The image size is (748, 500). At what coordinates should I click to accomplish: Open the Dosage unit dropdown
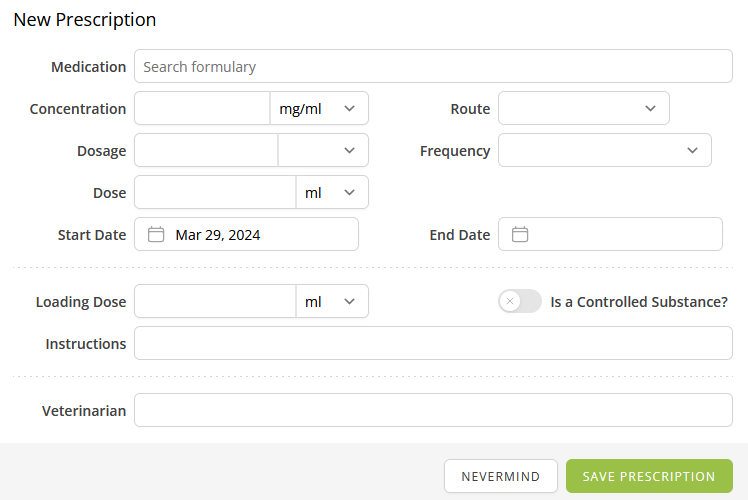pyautogui.click(x=323, y=150)
